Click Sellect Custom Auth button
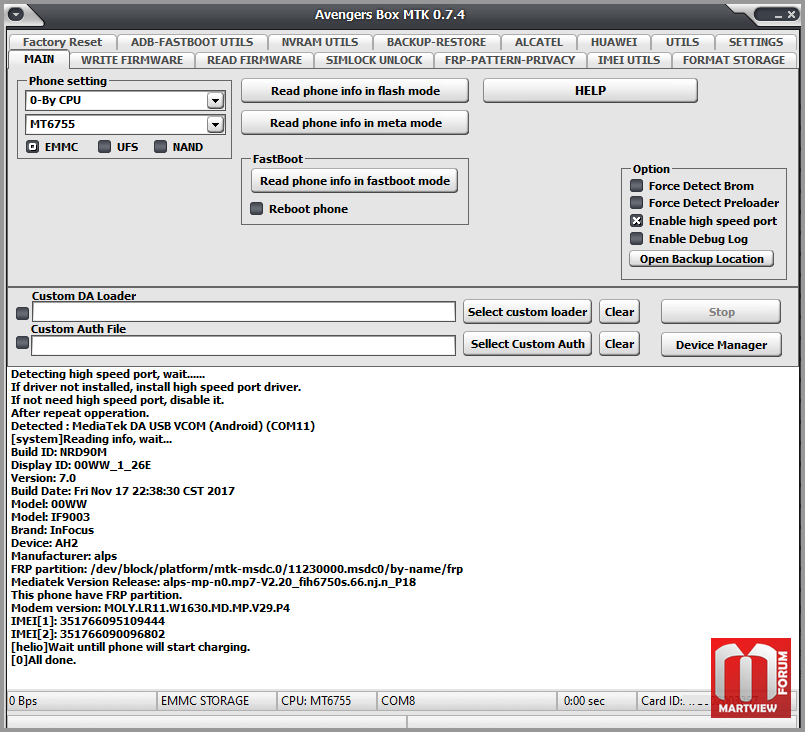 click(527, 343)
